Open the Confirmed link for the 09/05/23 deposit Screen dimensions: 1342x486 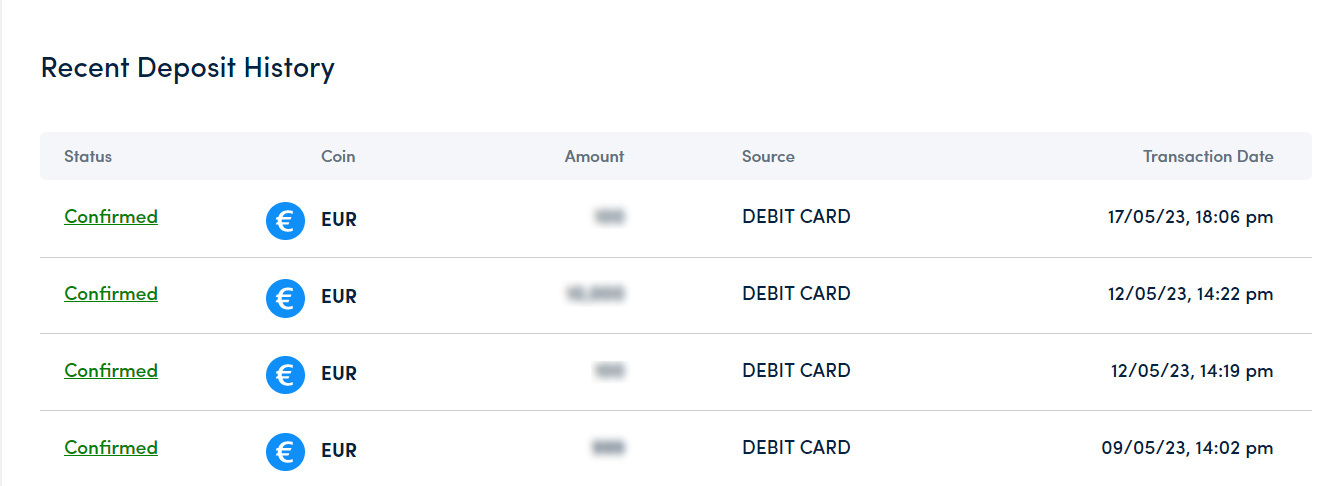pyautogui.click(x=111, y=447)
